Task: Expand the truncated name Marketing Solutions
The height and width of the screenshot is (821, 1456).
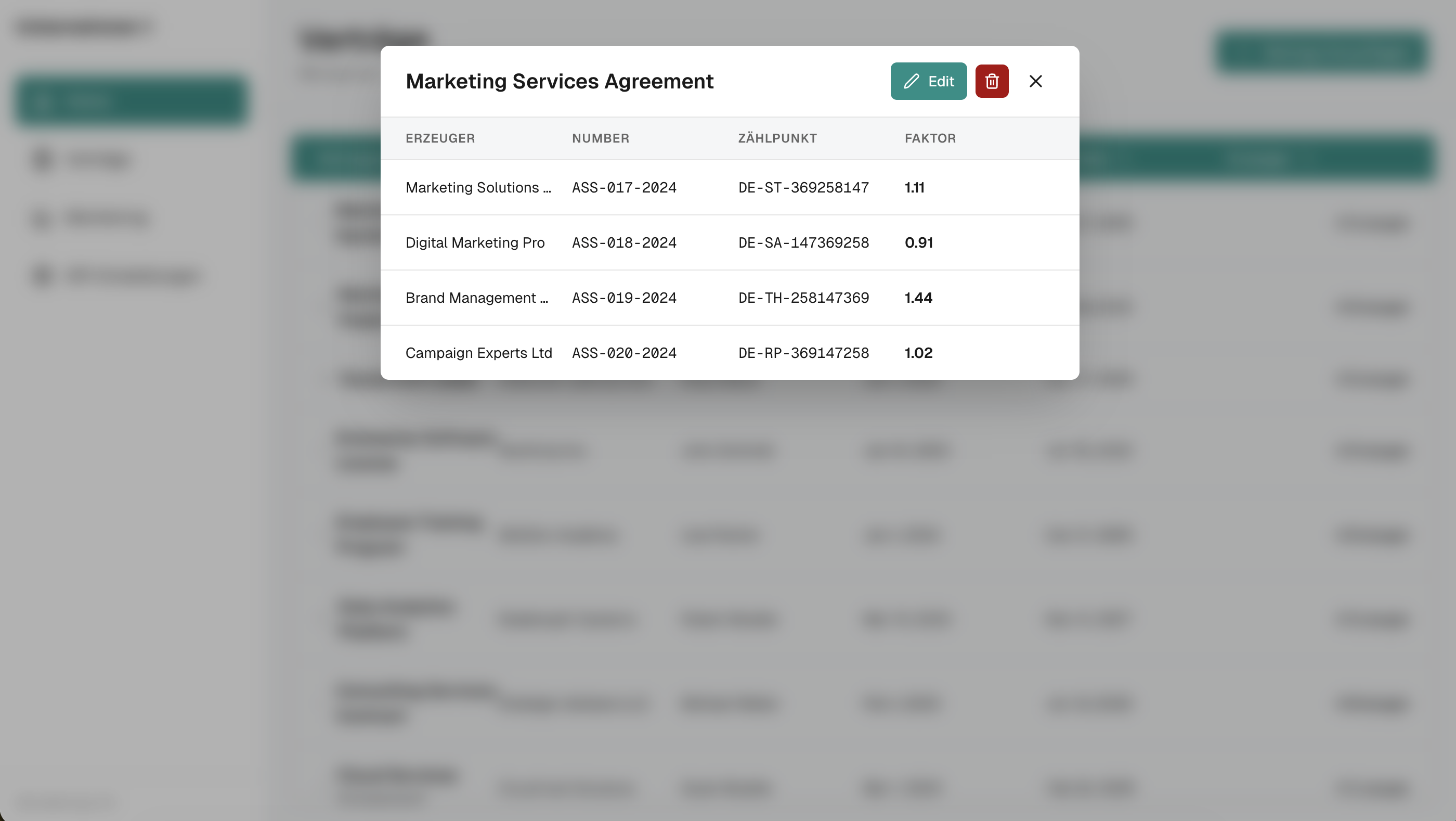Action: (479, 187)
